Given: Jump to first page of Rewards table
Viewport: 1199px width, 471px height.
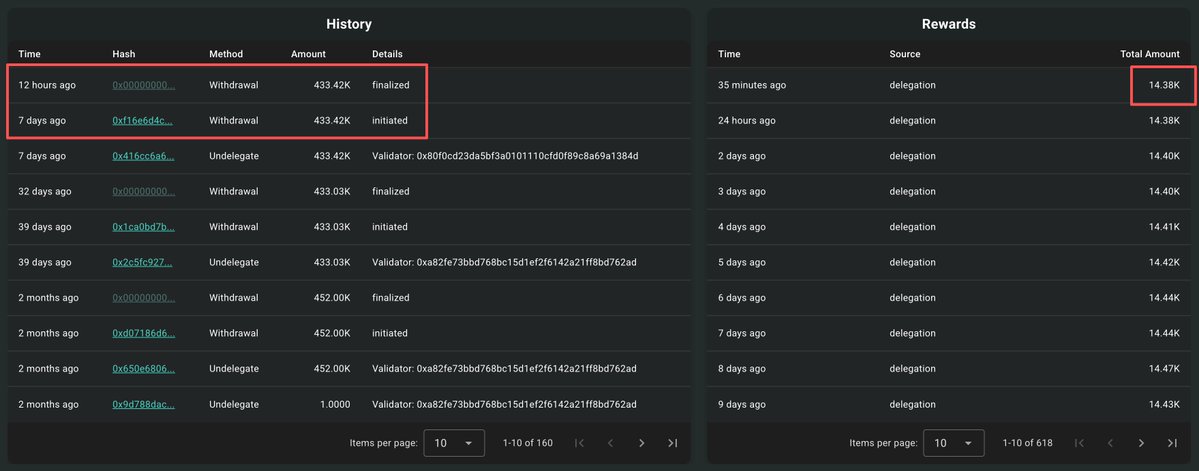Looking at the screenshot, I should tap(1079, 443).
